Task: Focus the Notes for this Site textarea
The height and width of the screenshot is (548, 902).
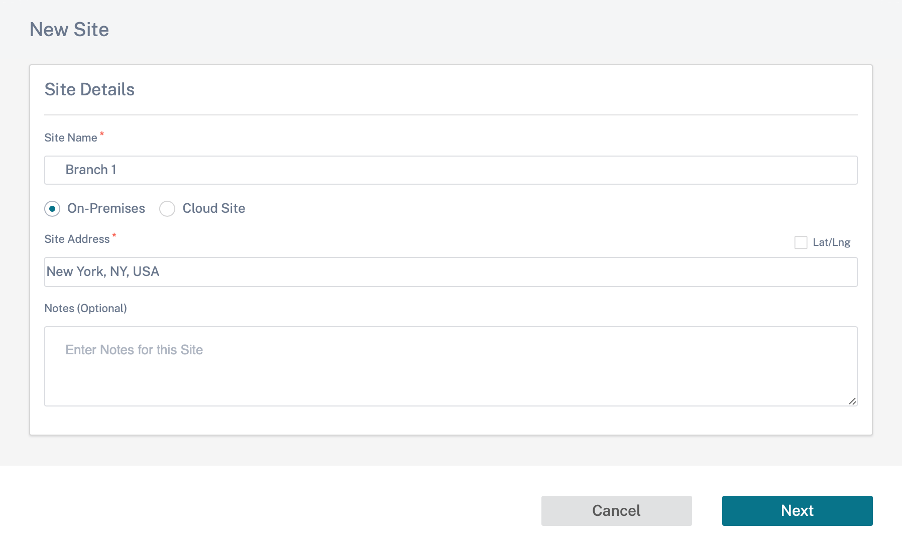Action: pos(450,366)
